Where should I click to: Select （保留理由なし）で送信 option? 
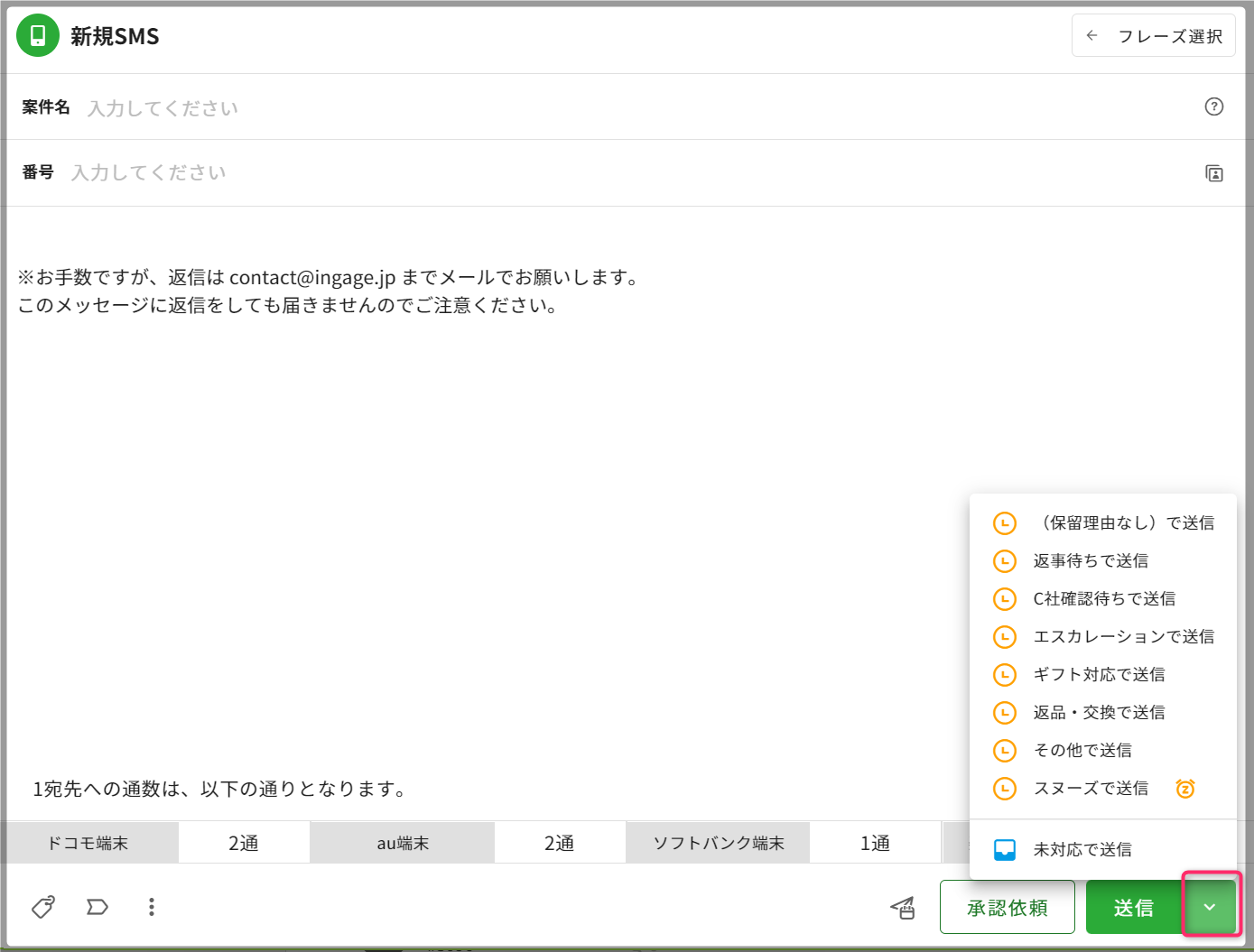pos(1123,523)
